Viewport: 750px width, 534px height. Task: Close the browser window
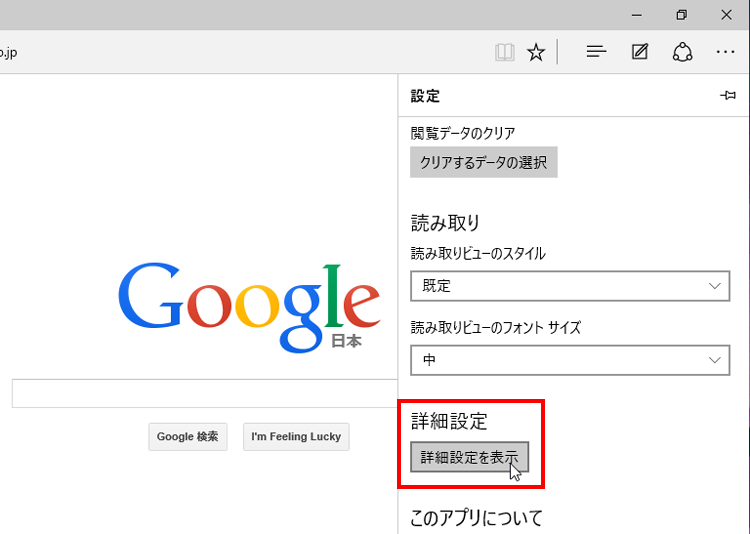727,15
